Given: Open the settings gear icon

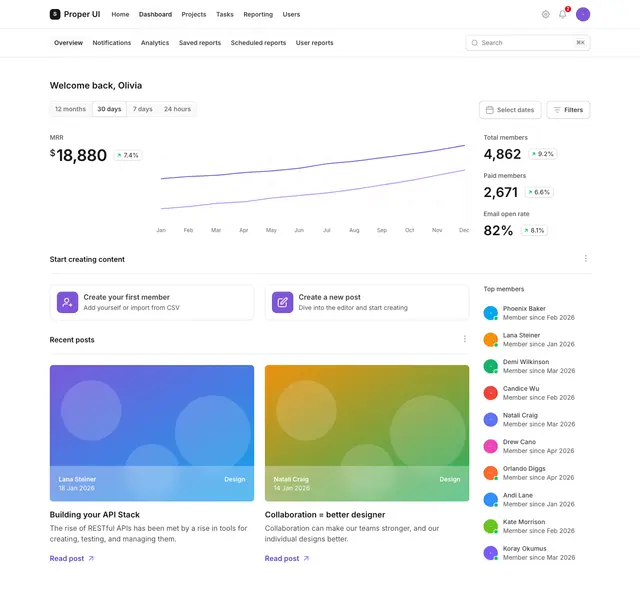Looking at the screenshot, I should coord(545,14).
